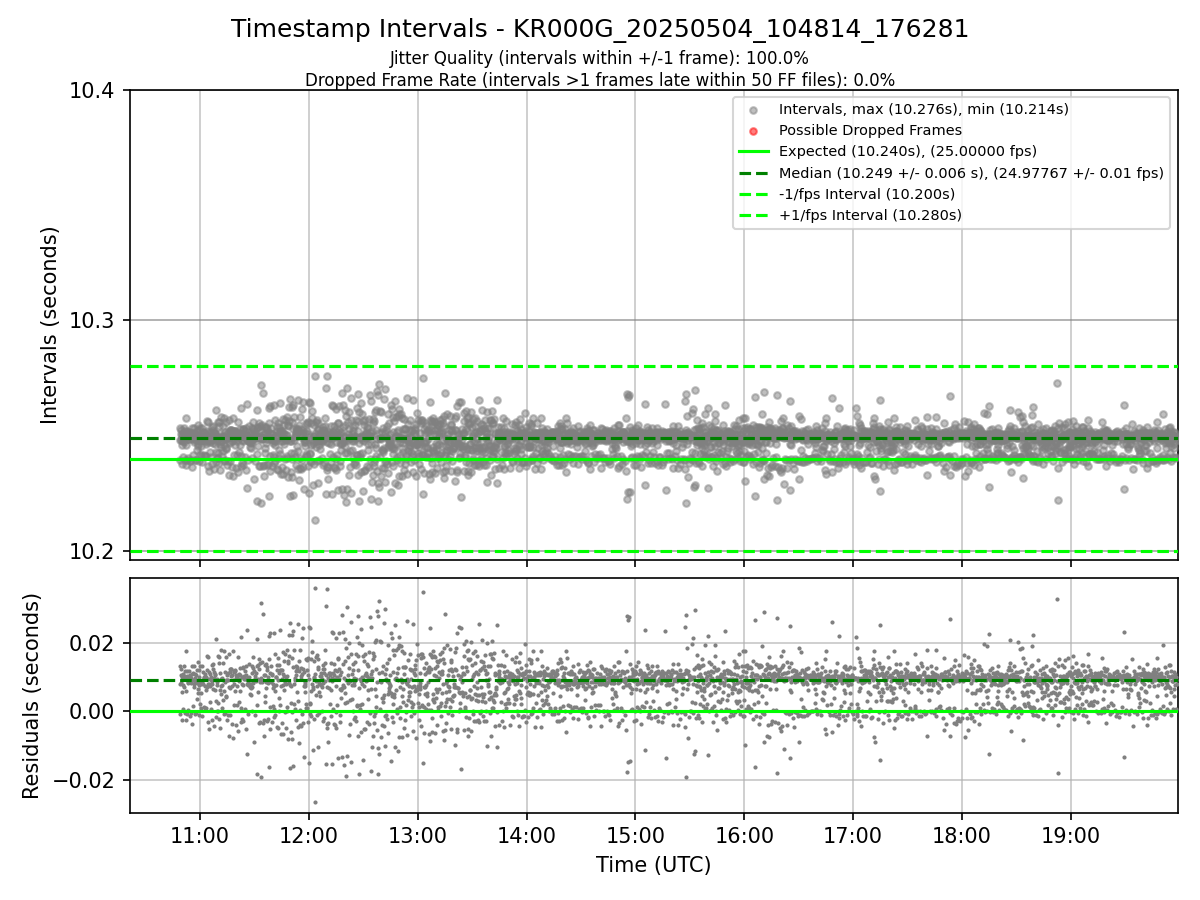Screen dimensions: 1200x900
Task: Select legend entry Possible Dropped Frames
Action: [870, 130]
